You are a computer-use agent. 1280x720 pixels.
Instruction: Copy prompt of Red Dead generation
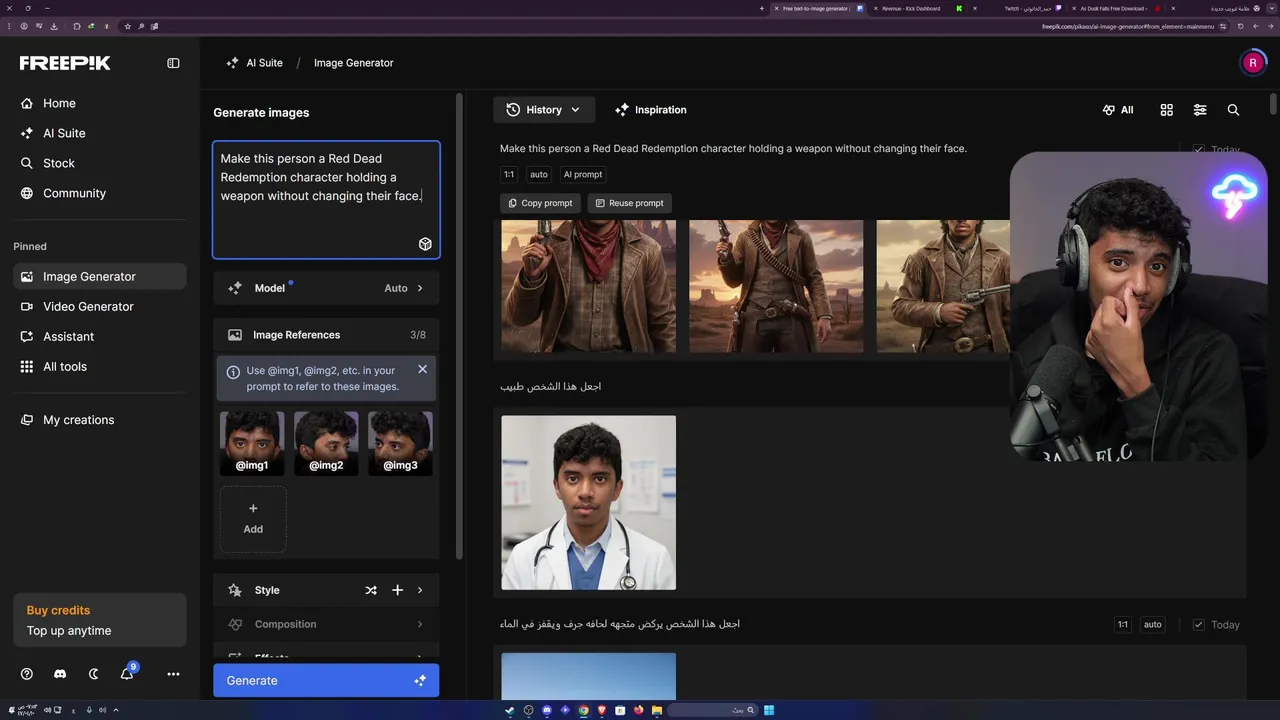[x=540, y=203]
